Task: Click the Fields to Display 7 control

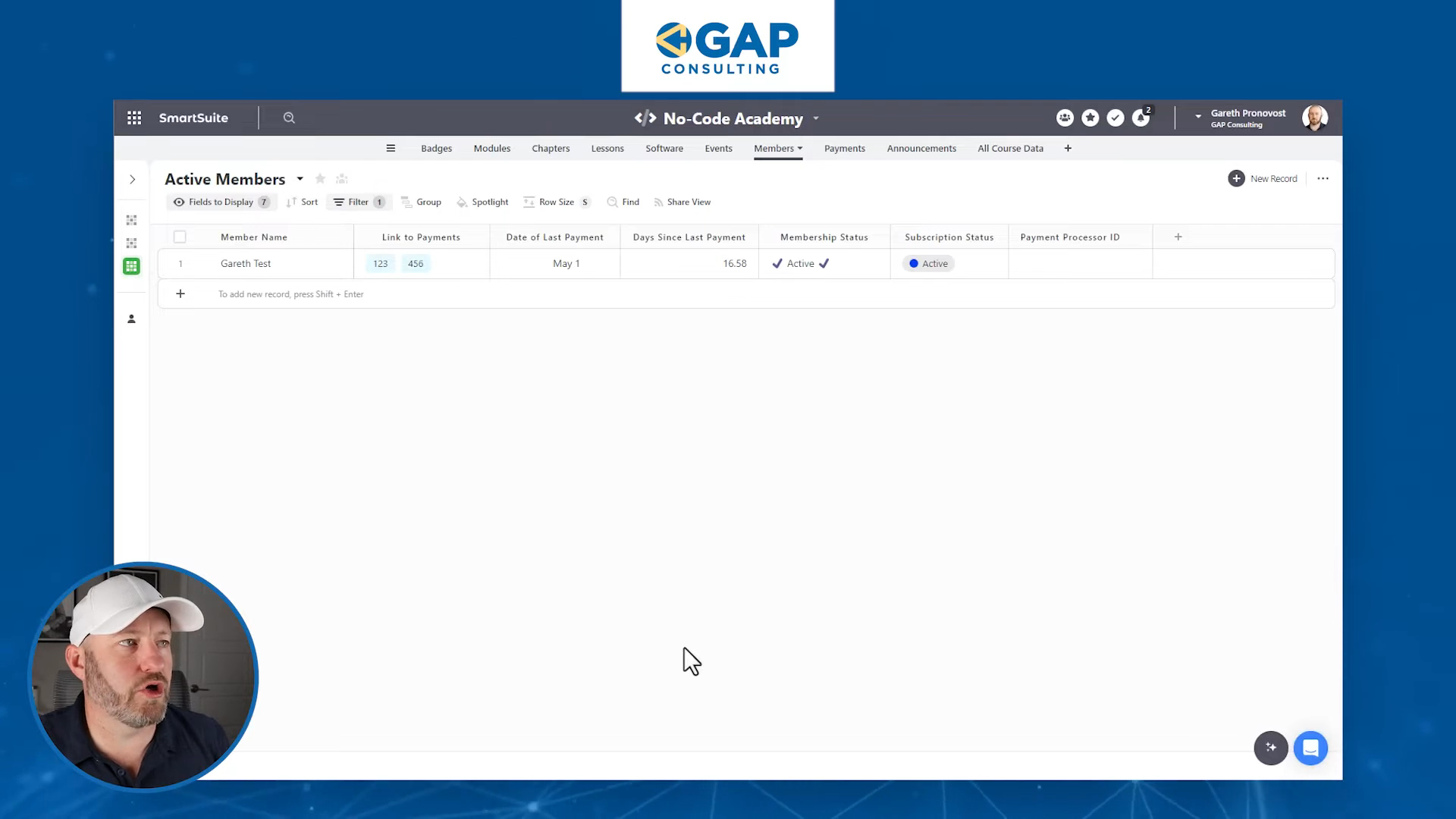Action: pyautogui.click(x=220, y=202)
